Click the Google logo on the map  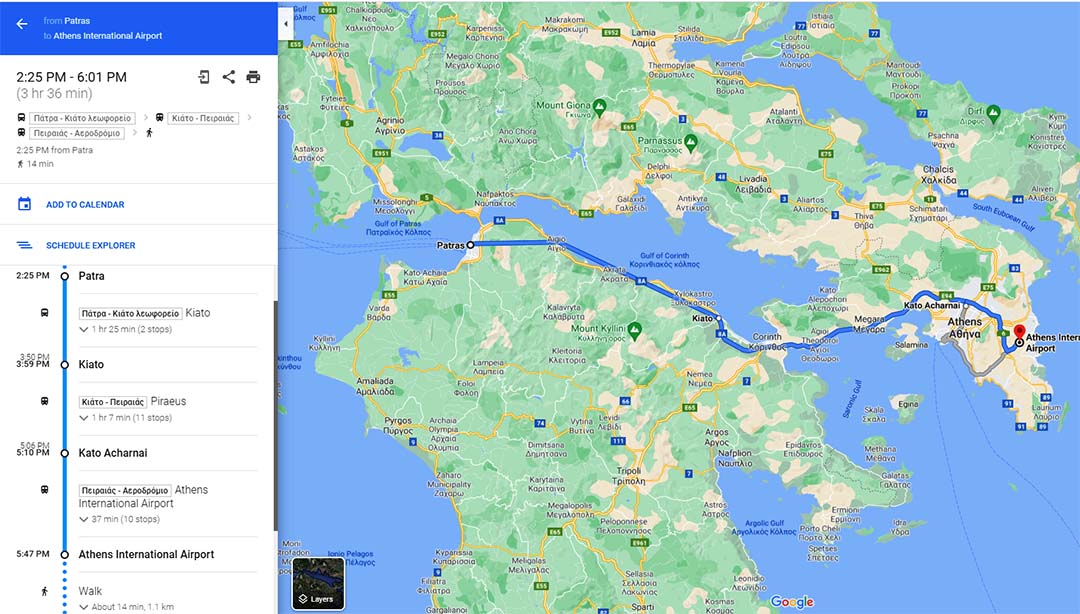793,601
